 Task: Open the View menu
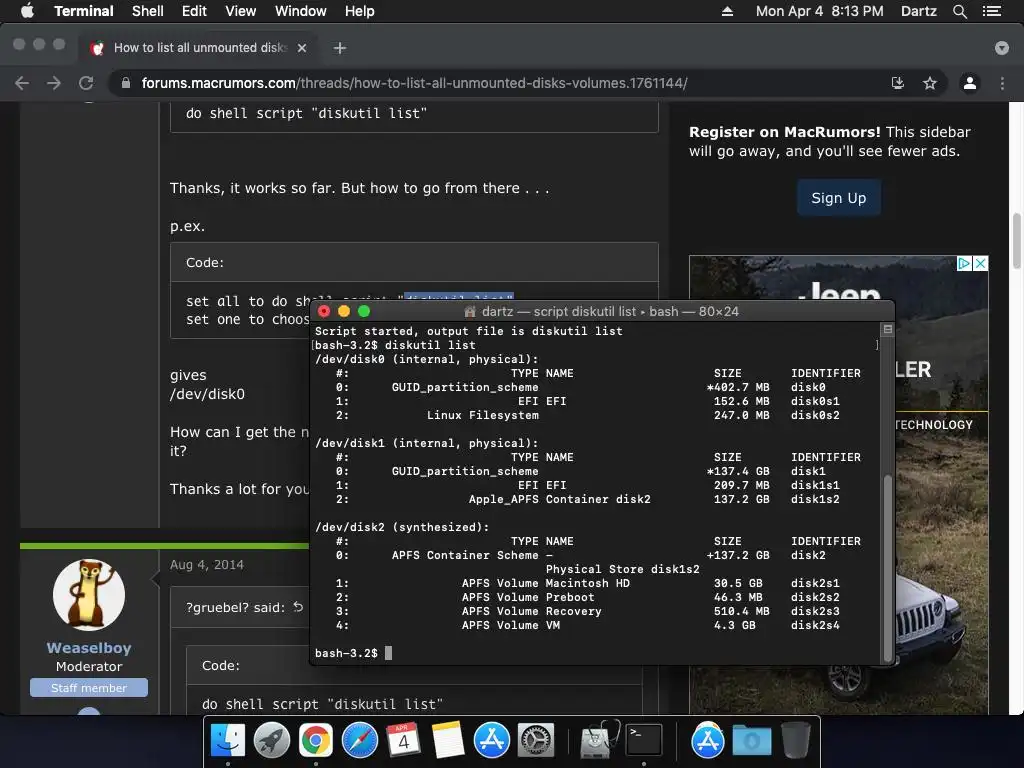pos(240,11)
